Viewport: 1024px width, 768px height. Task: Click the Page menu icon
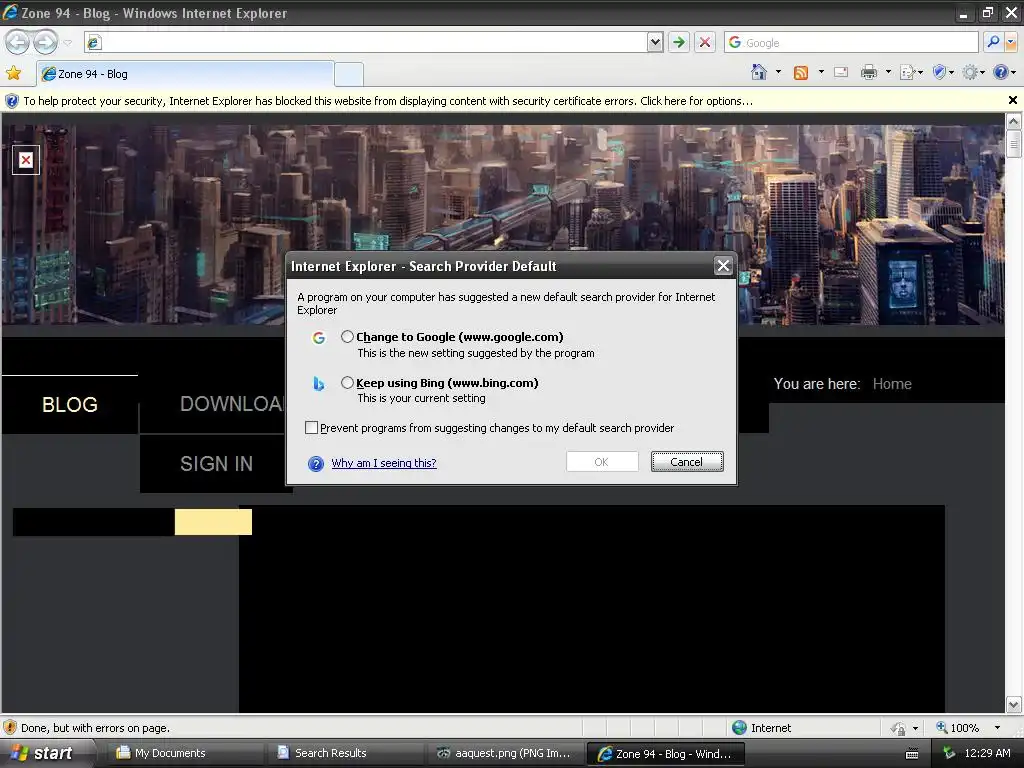coord(907,72)
